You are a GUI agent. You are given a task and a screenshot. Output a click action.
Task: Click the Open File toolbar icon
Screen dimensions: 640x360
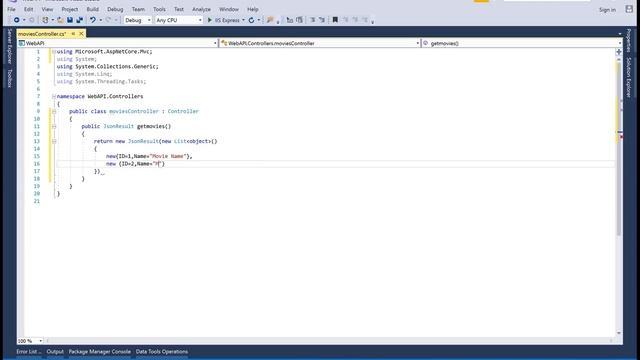click(60, 20)
